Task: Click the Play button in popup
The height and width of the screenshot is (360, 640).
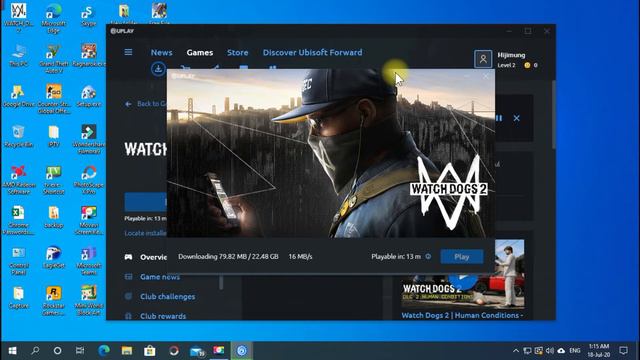Action: pyautogui.click(x=462, y=257)
